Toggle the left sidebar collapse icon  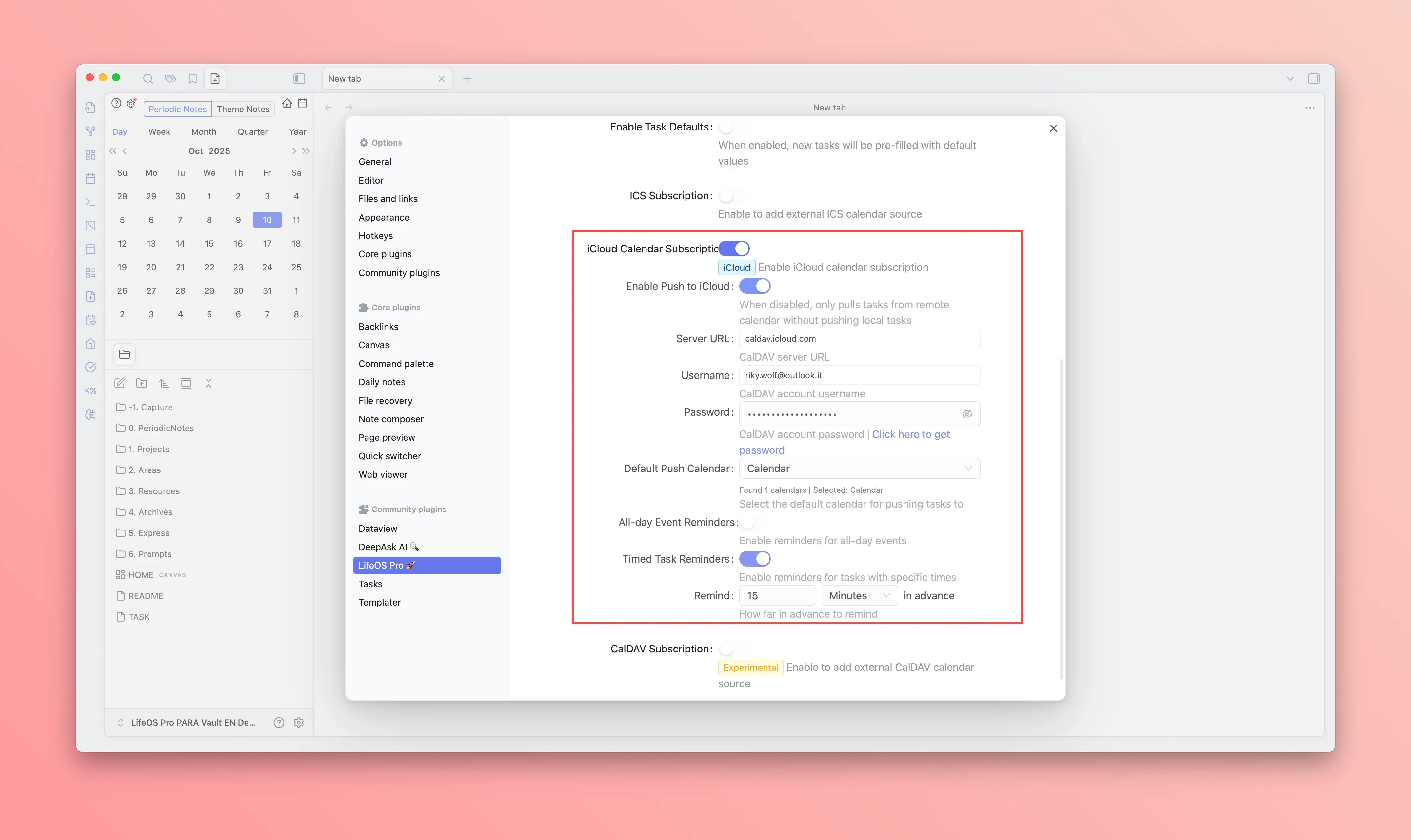[299, 79]
